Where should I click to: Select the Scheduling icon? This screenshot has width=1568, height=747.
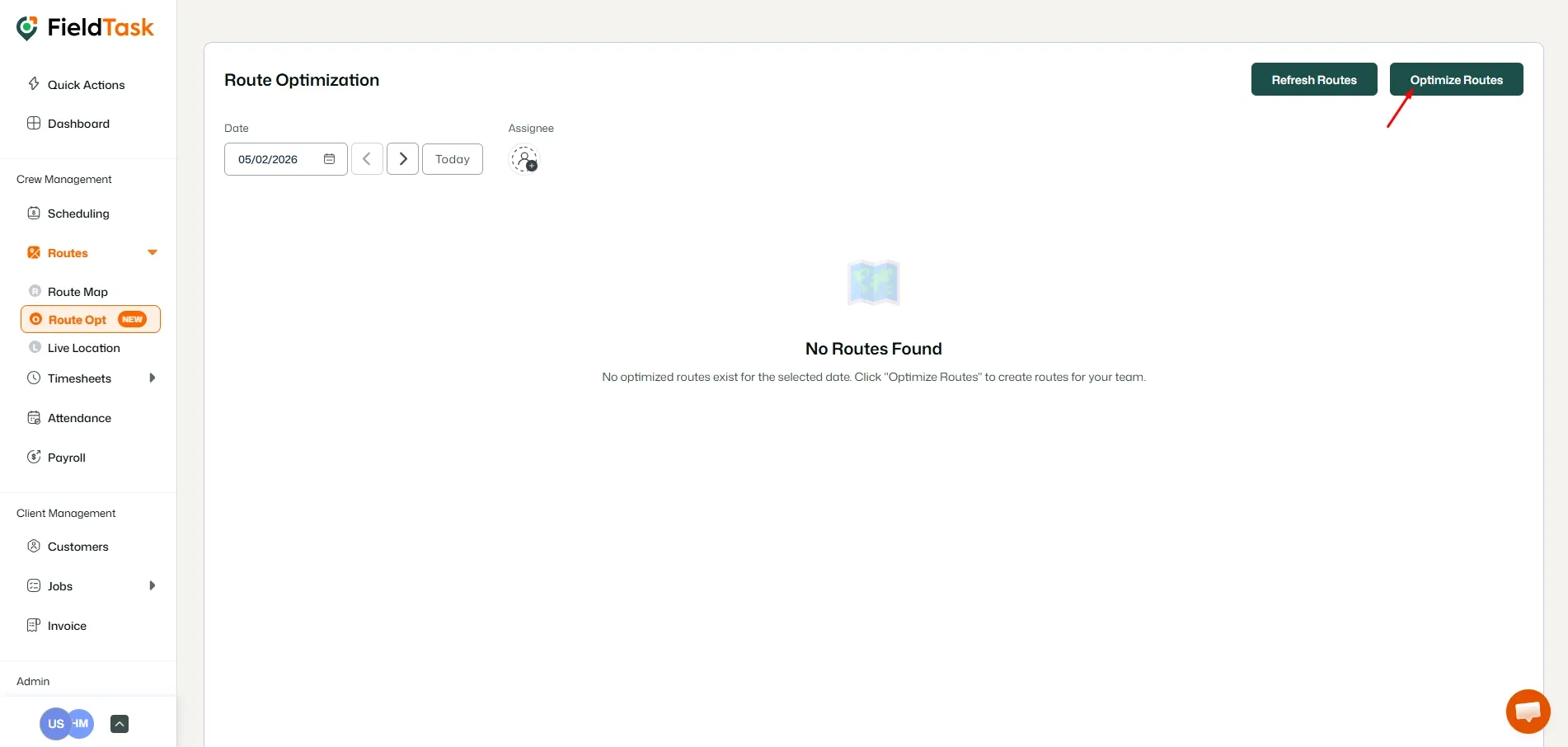pos(33,213)
